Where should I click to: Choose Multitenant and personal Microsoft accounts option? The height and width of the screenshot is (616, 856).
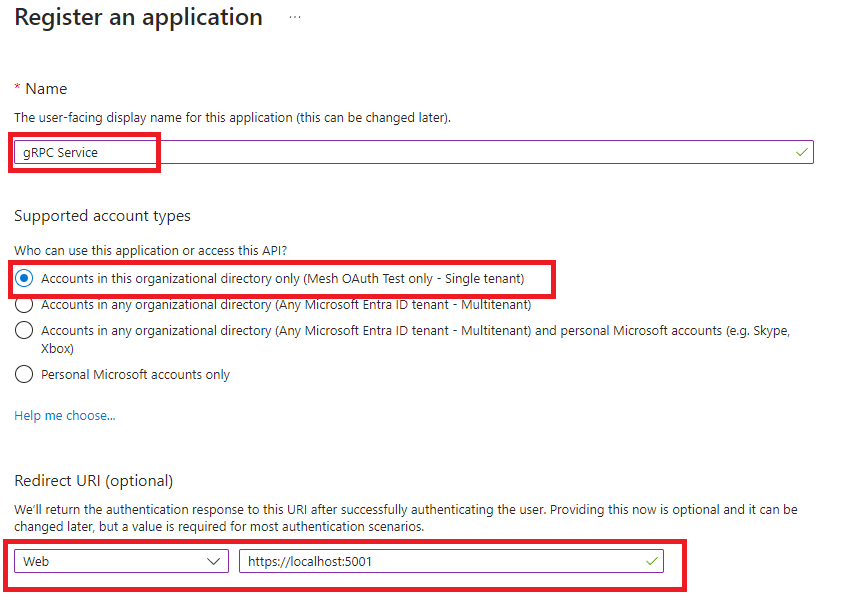click(25, 330)
